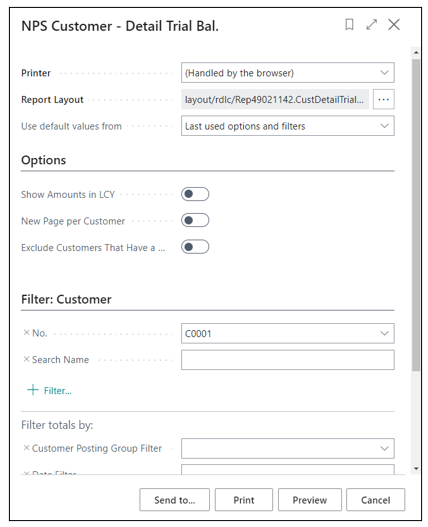Viewport: 428px width, 527px height.
Task: Expand Use default values from dropdown
Action: pos(288,126)
